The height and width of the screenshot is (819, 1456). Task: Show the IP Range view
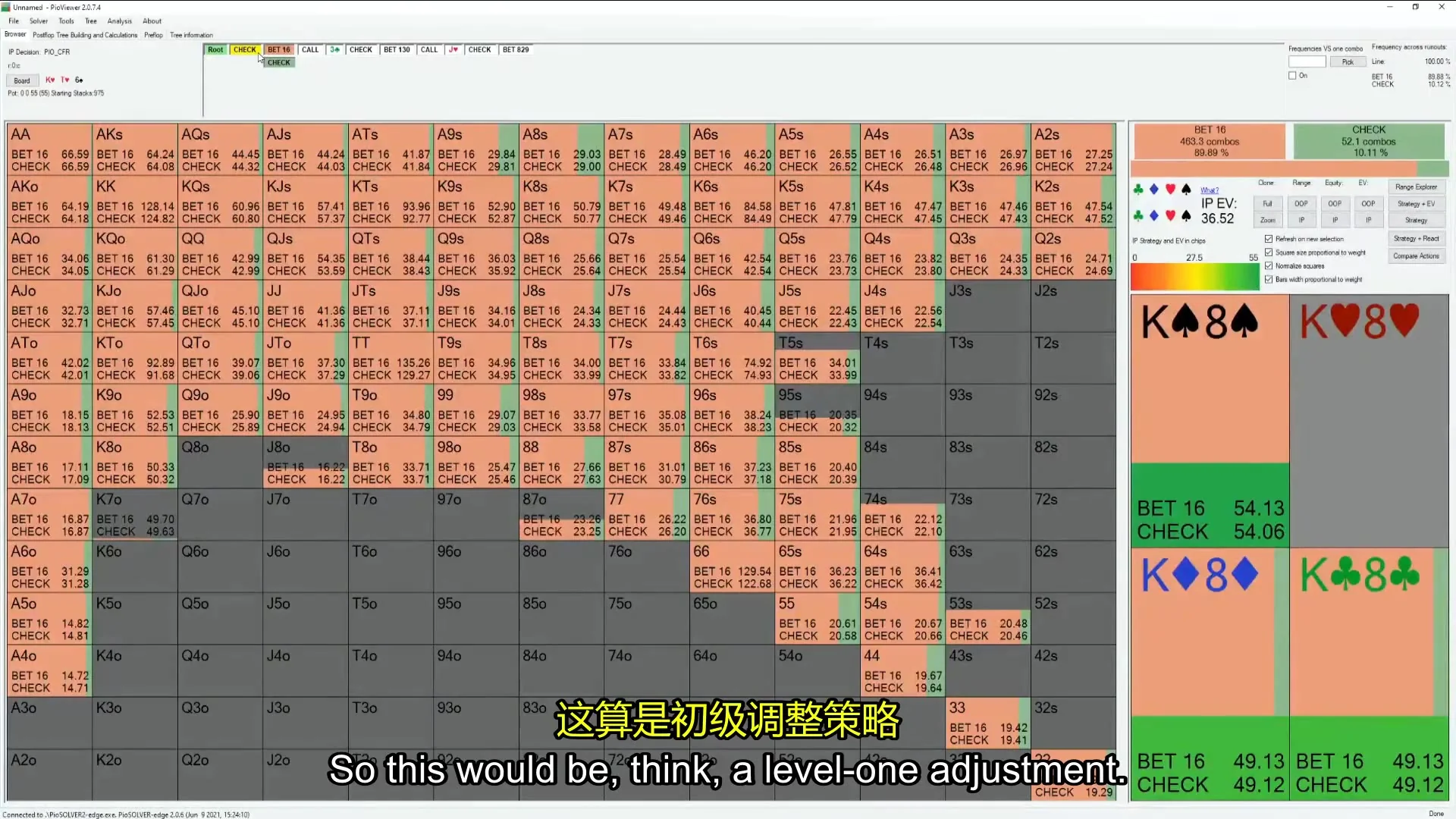pos(1301,221)
